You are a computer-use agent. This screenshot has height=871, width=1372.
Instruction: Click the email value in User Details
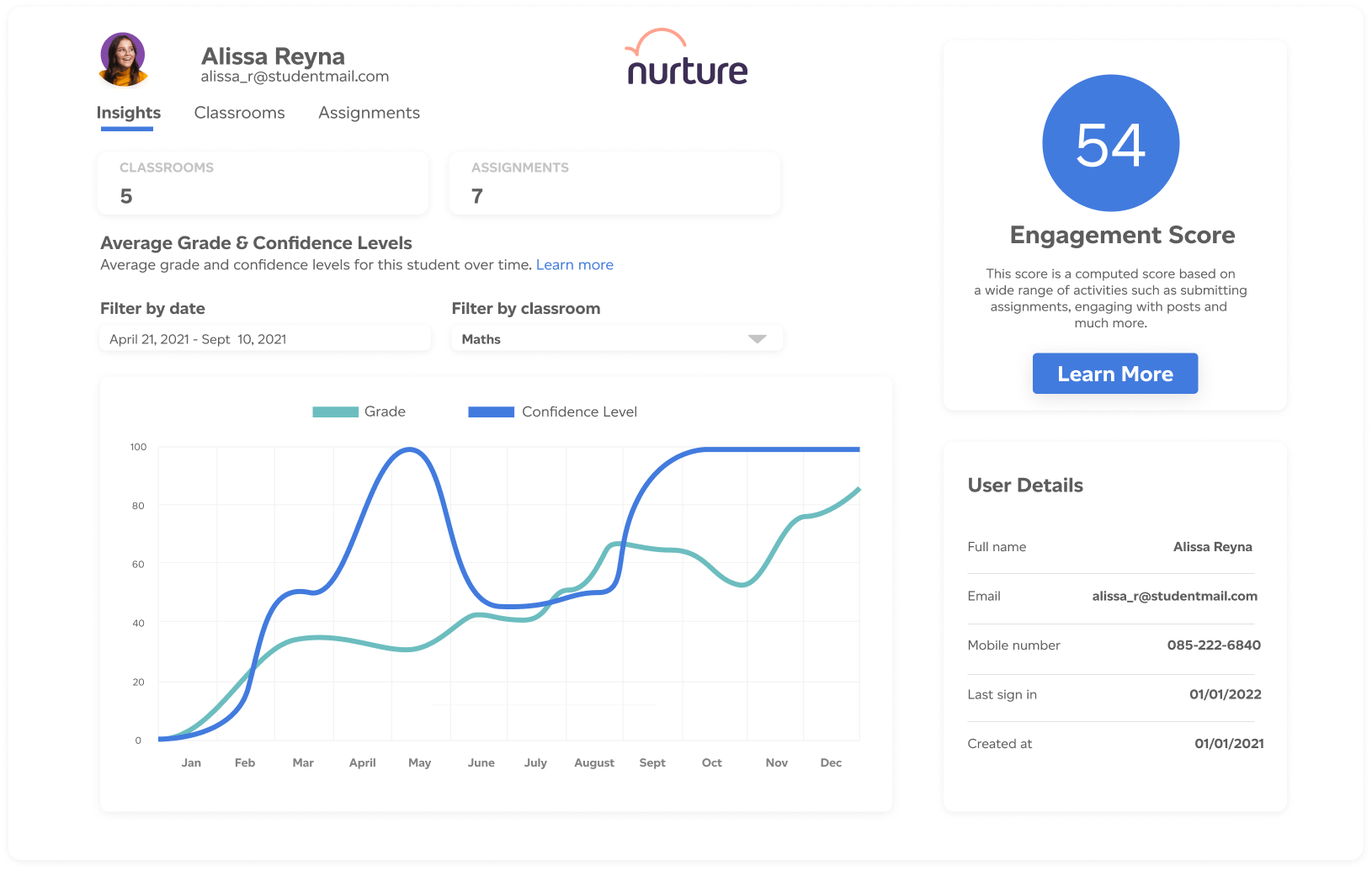(1175, 596)
